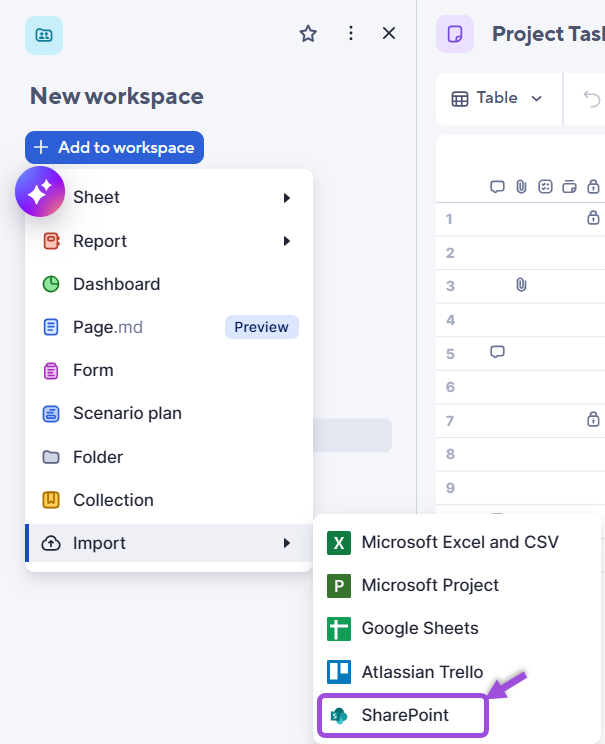Choose Form from the menu
The height and width of the screenshot is (744, 605).
(x=168, y=371)
